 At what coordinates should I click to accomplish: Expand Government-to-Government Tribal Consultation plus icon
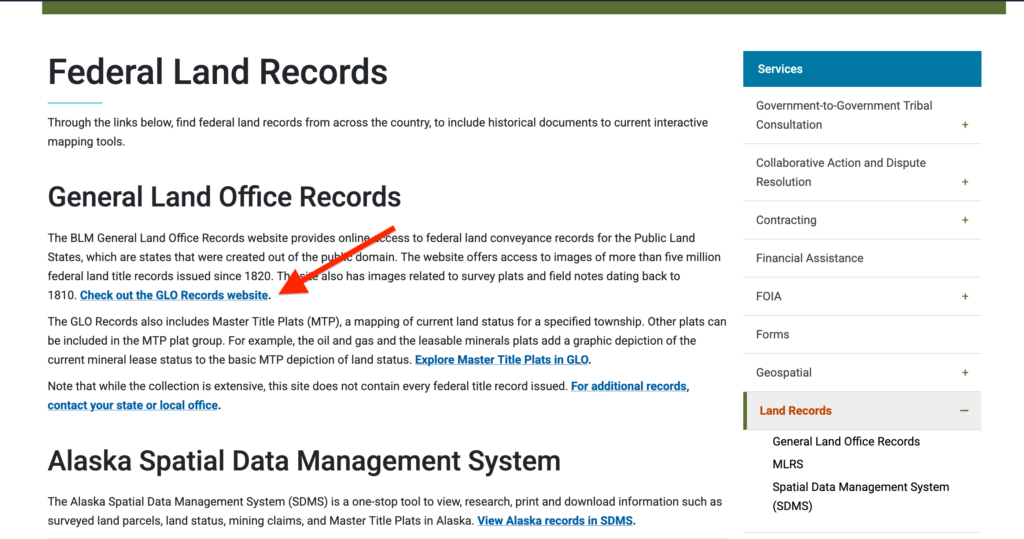click(965, 125)
